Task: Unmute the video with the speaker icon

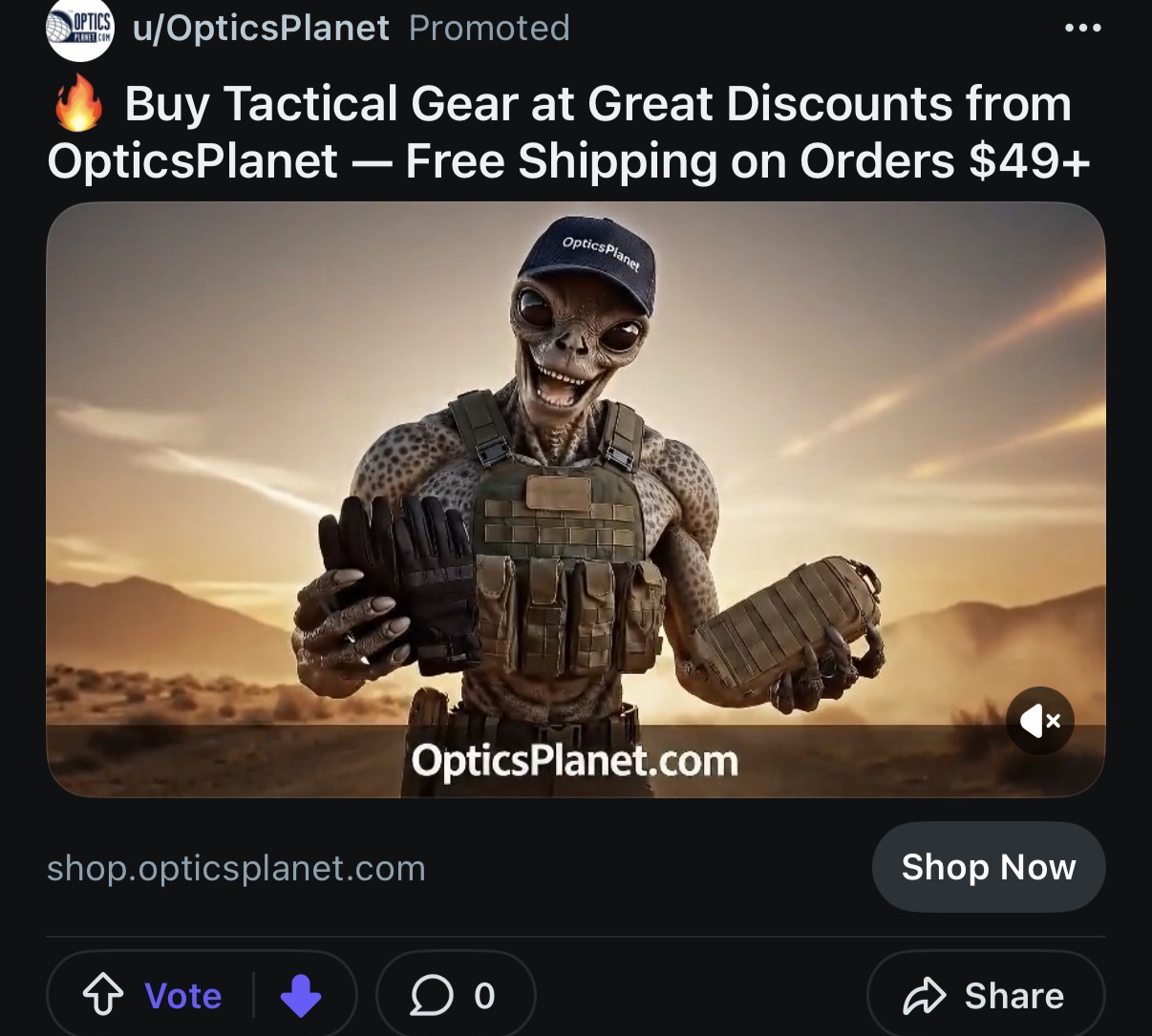Action: pyautogui.click(x=1040, y=721)
